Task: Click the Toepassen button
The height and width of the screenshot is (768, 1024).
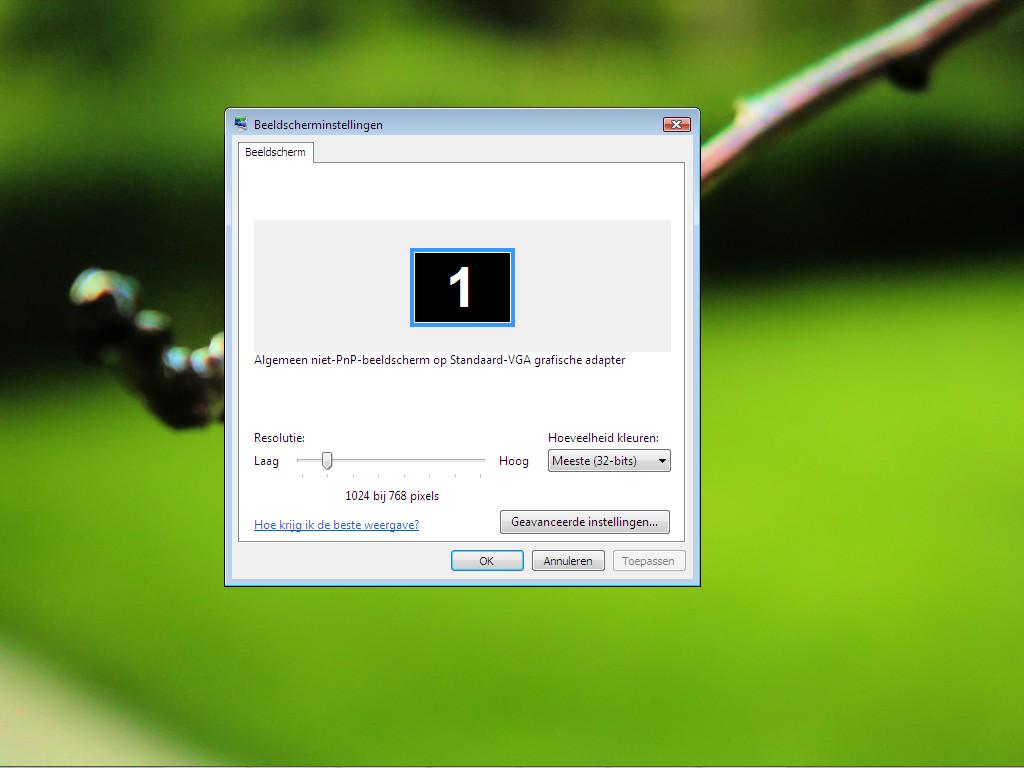Action: click(x=648, y=561)
